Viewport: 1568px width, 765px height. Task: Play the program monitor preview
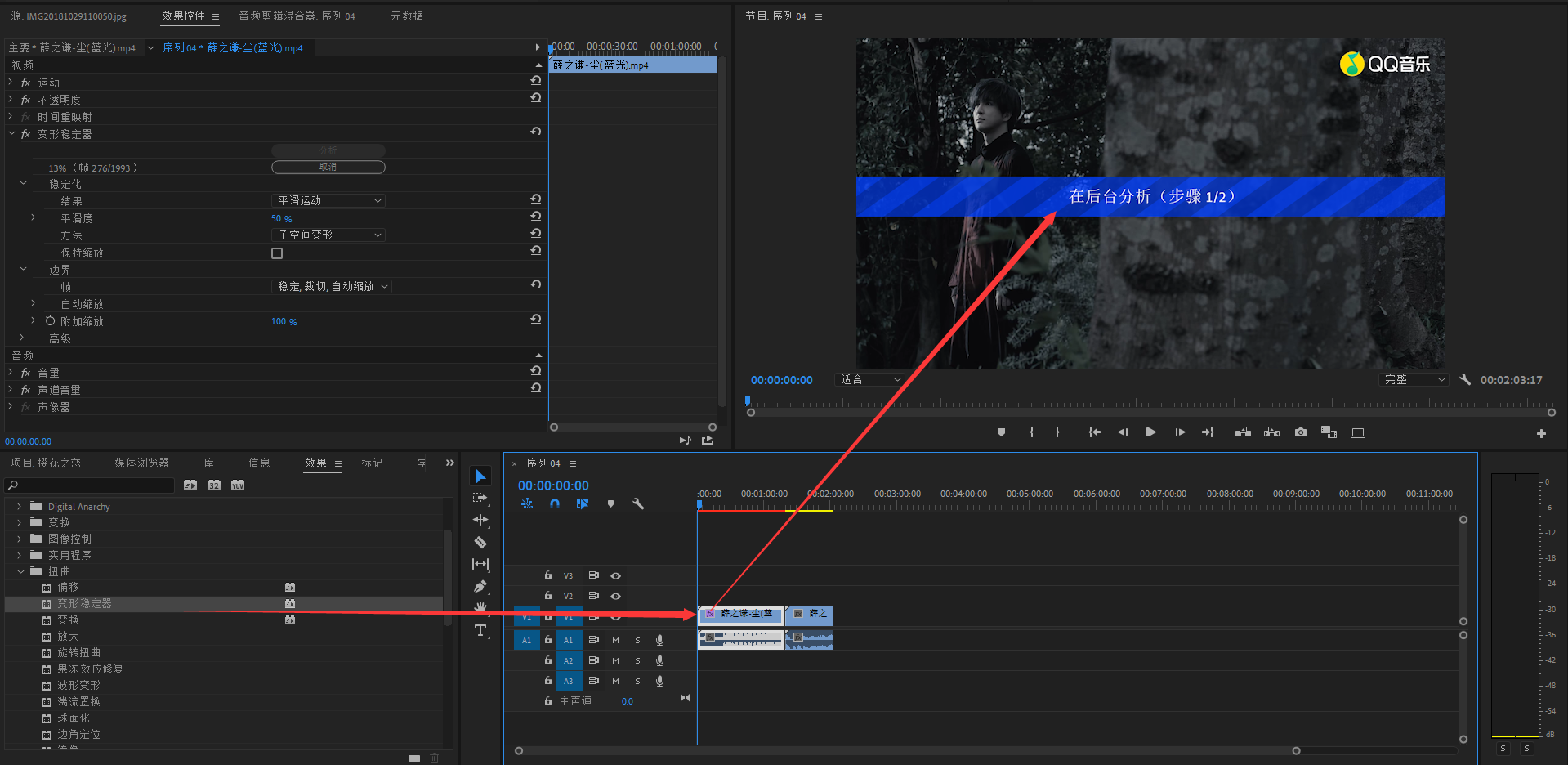(1150, 432)
